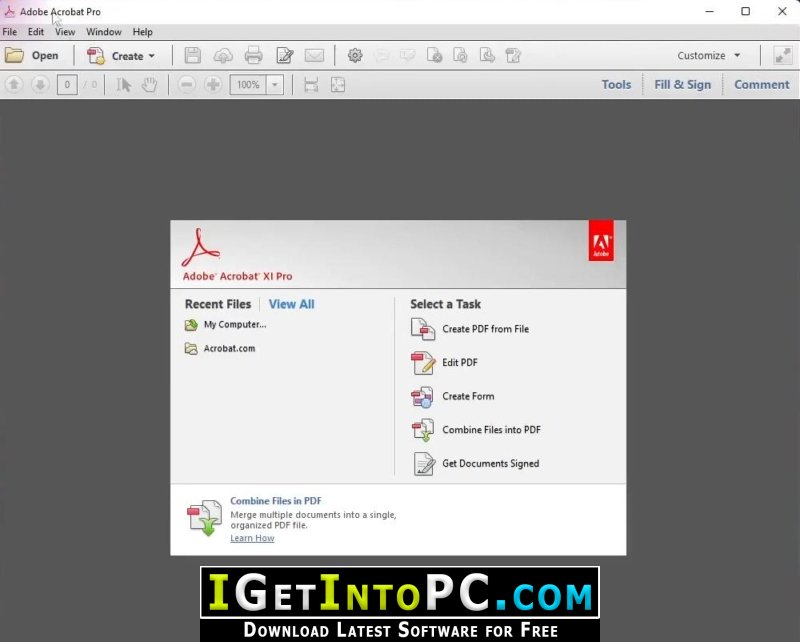Click the Learn How link
This screenshot has height=642, width=800.
coord(252,538)
